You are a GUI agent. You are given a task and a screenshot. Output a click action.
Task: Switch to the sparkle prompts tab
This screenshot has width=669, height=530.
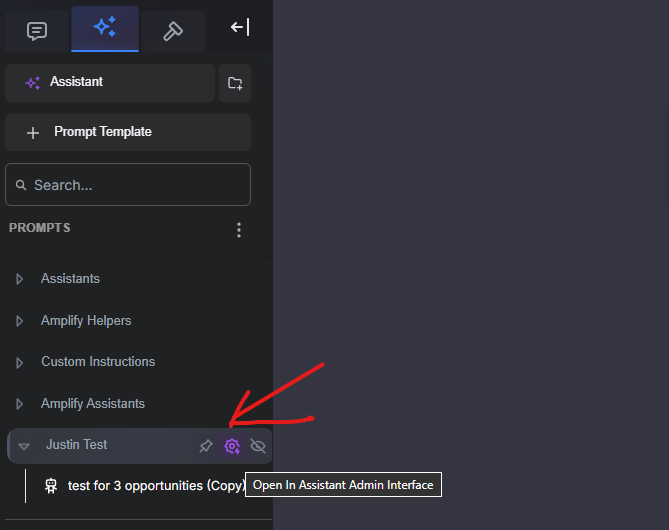(105, 28)
